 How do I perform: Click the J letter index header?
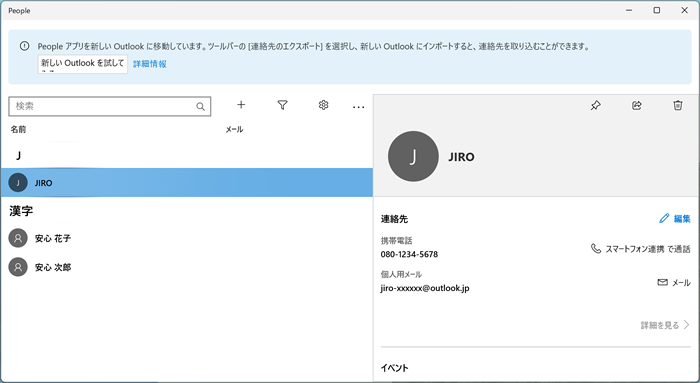point(18,155)
